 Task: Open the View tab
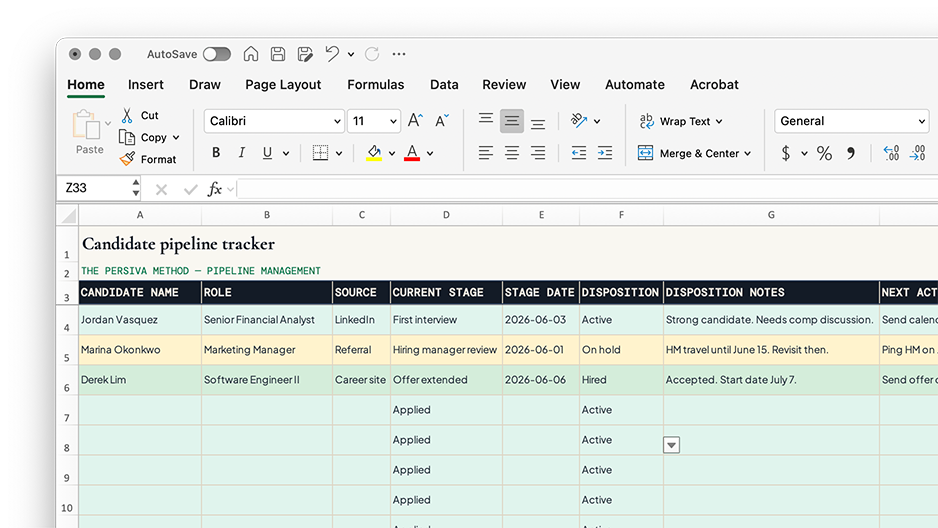pyautogui.click(x=565, y=85)
